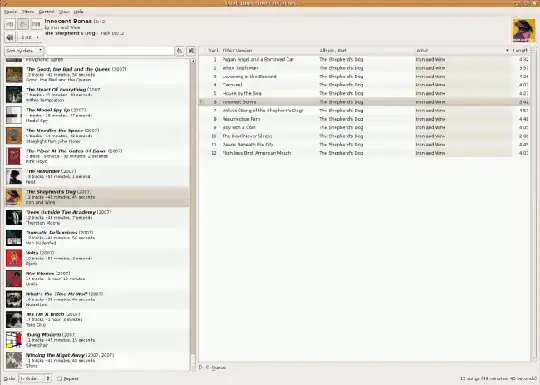Open the album list preferences icon

(191, 51)
